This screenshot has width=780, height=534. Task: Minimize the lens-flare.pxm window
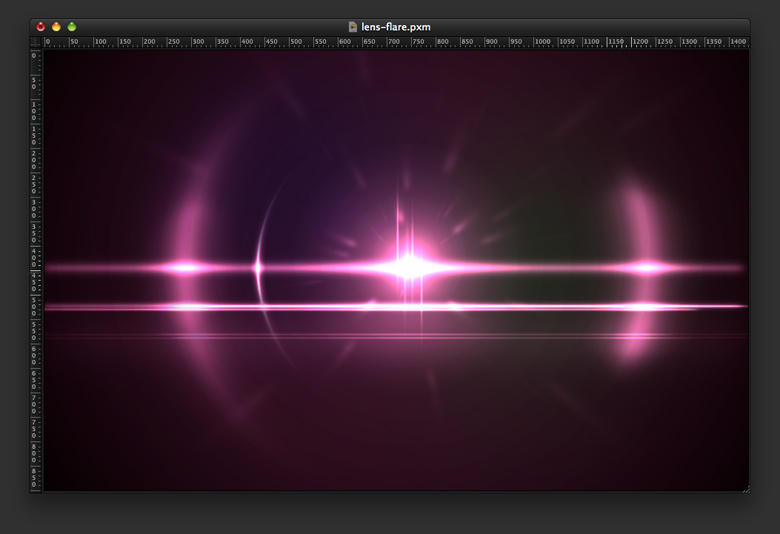tap(56, 27)
